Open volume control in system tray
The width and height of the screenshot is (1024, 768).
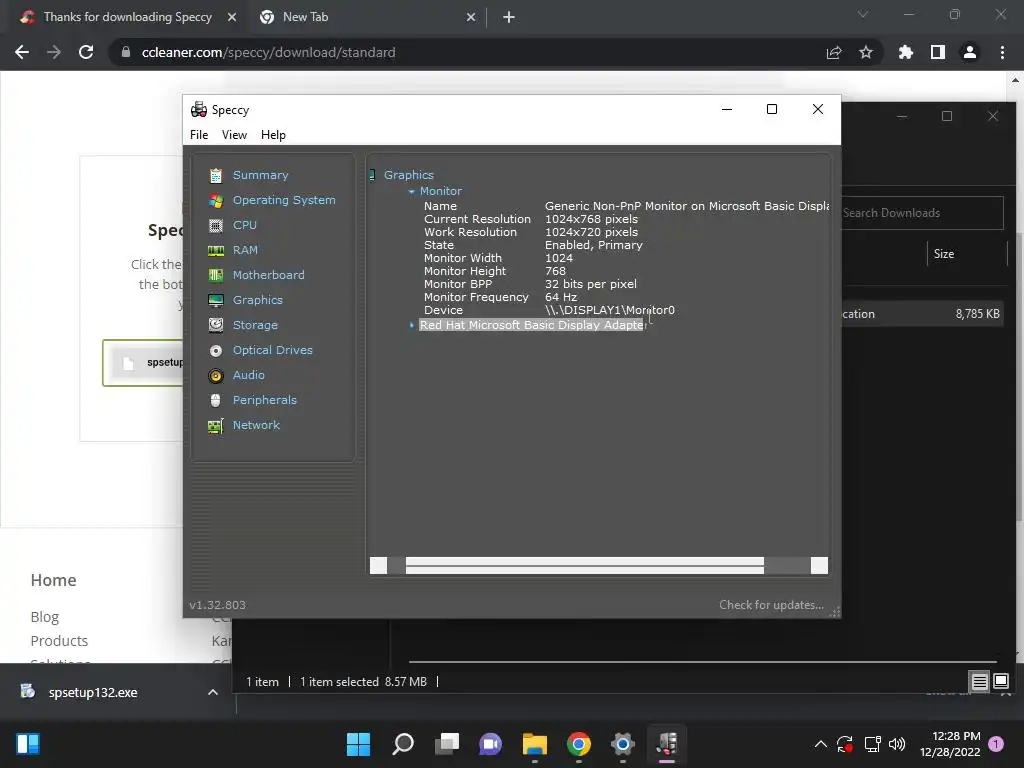897,744
